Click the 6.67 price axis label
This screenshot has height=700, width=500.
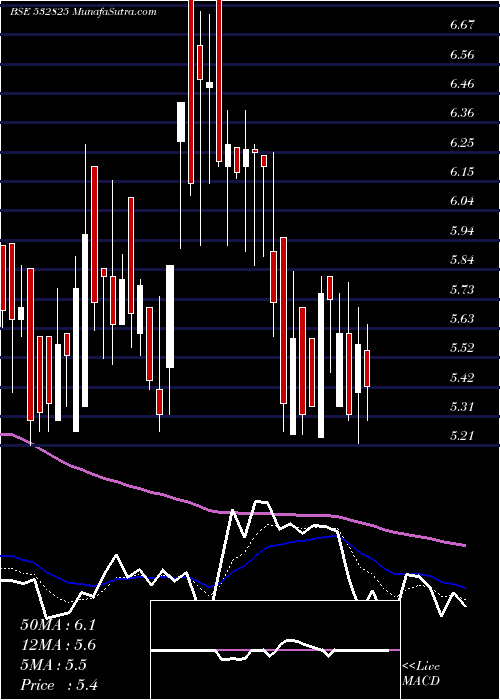[x=461, y=25]
